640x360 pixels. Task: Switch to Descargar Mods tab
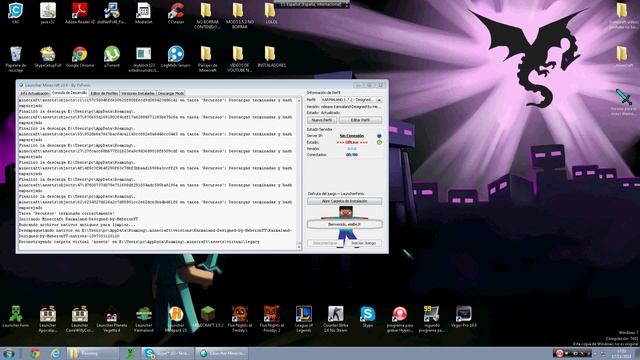(171, 93)
